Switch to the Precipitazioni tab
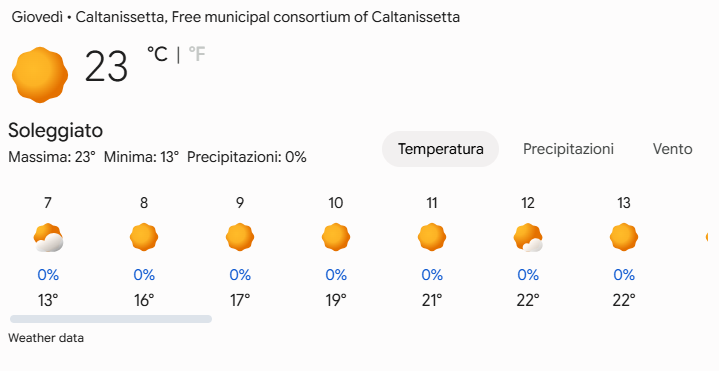The width and height of the screenshot is (719, 371). pyautogui.click(x=568, y=149)
